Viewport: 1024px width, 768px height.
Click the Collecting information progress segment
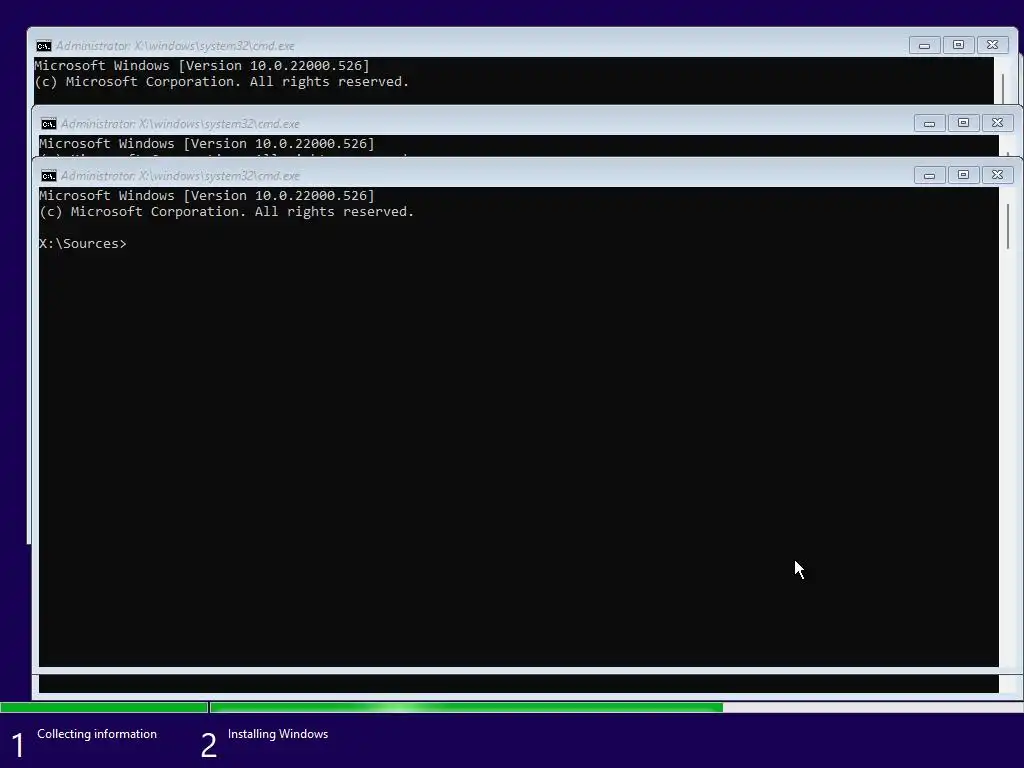104,708
